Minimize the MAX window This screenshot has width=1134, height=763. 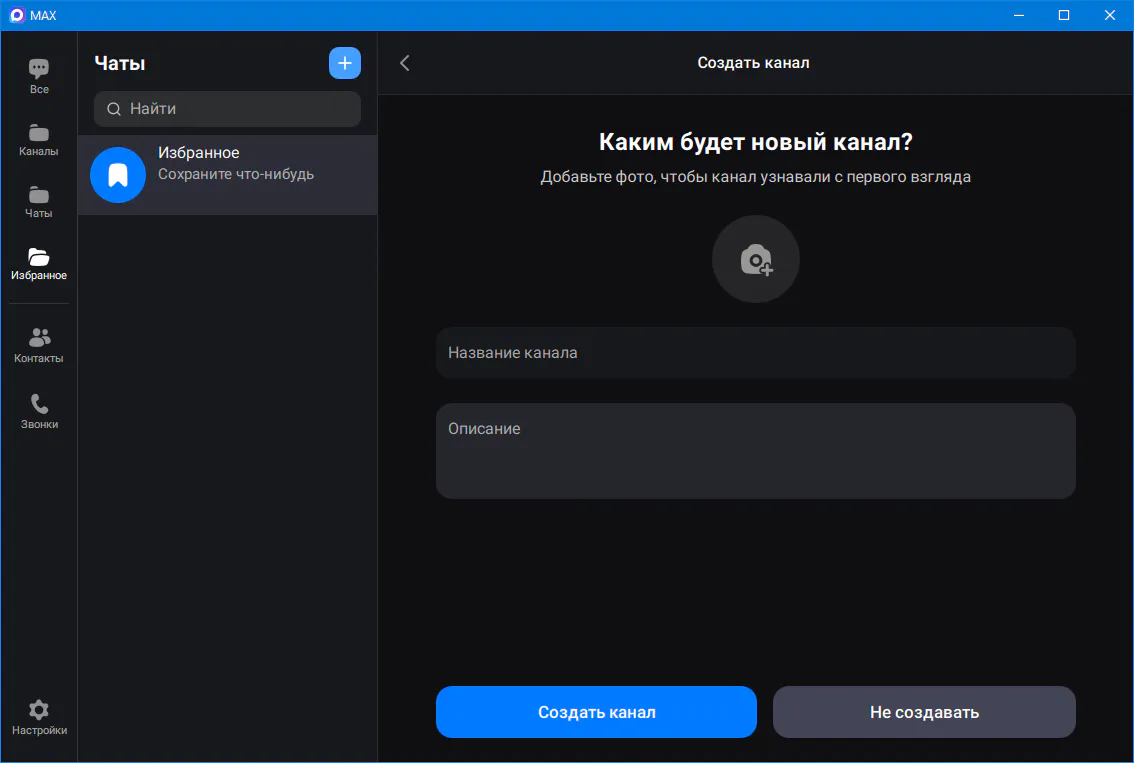coord(1019,15)
